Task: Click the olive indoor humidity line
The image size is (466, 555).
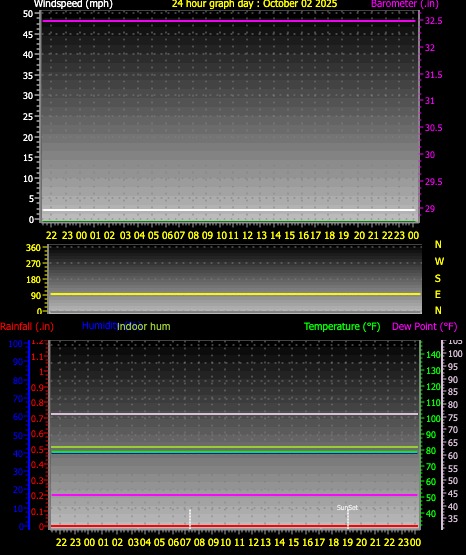Action: pyautogui.click(x=235, y=447)
